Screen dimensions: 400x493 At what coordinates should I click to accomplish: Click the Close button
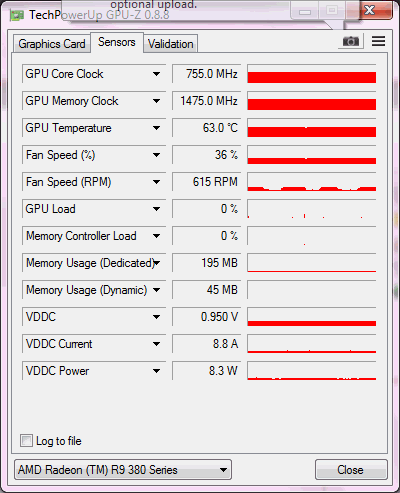tap(351, 470)
